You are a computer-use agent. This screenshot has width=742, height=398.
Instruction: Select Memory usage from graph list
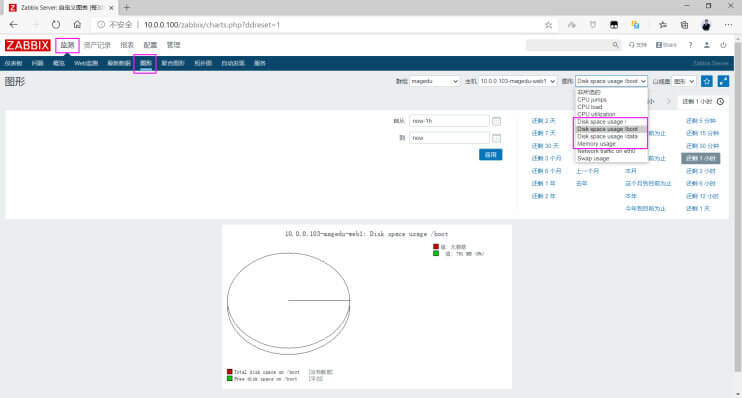(x=597, y=144)
